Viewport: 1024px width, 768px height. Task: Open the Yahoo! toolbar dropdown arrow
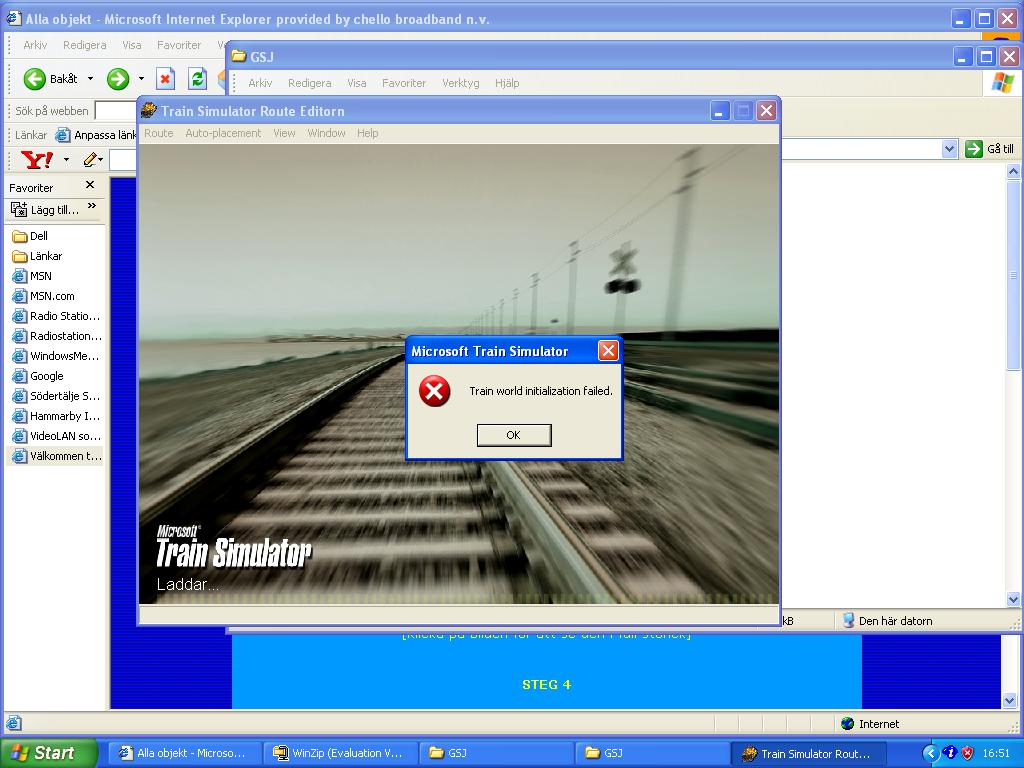[x=66, y=159]
